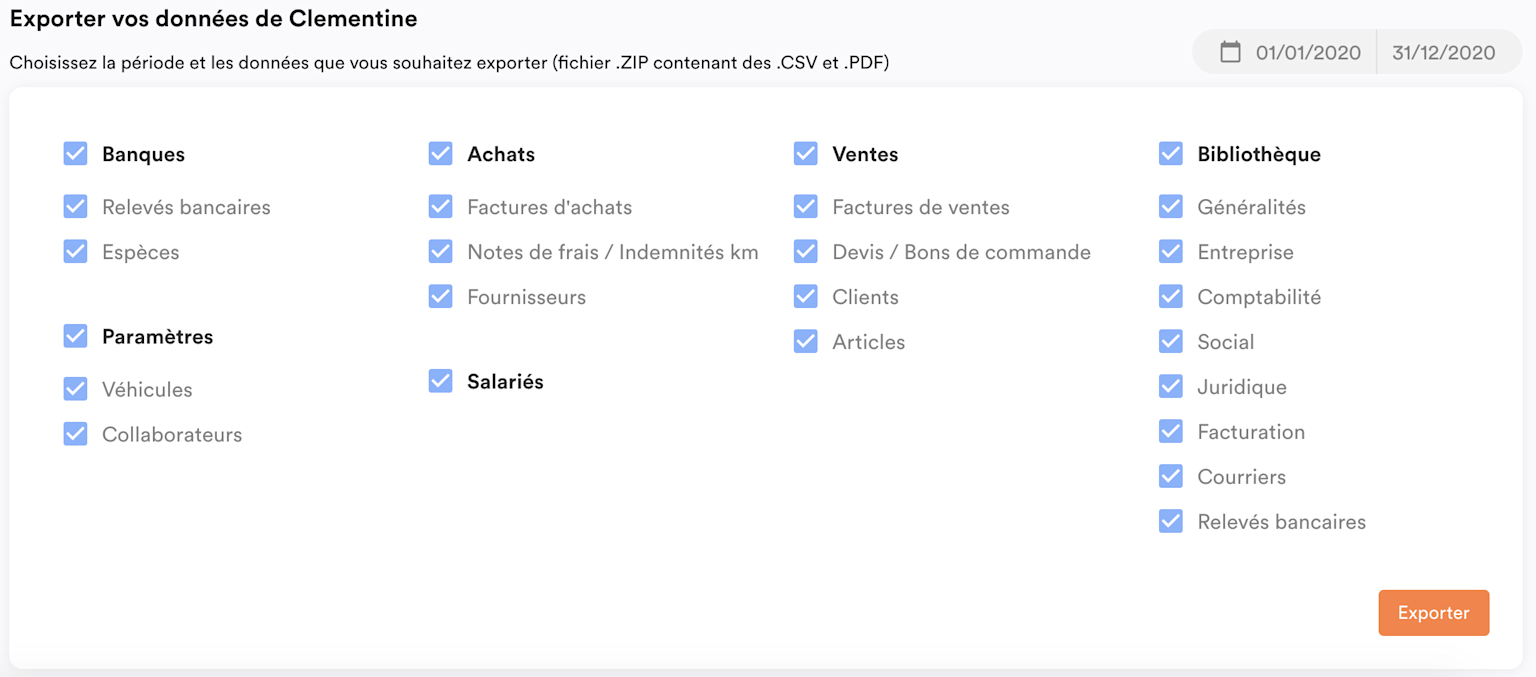Click the Comptabilité label
Screen dimensions: 1536x677
coord(1259,297)
